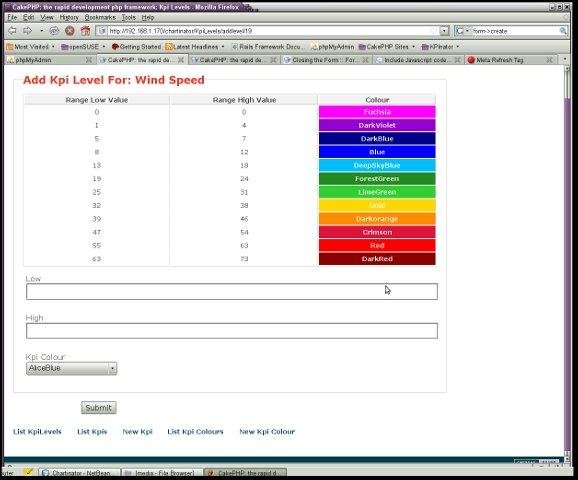
Task: Close the Meta Refresh Tag tab
Action: pos(550,60)
